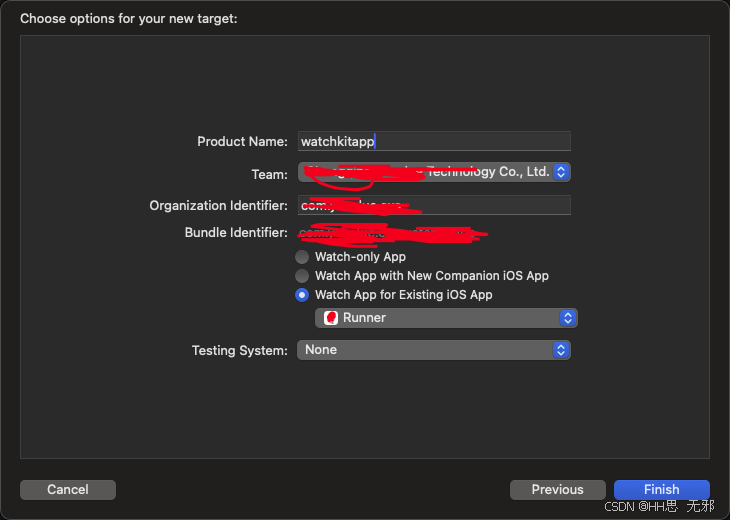Select Watch App with New Companion iOS App
The width and height of the screenshot is (730, 520).
click(x=302, y=276)
